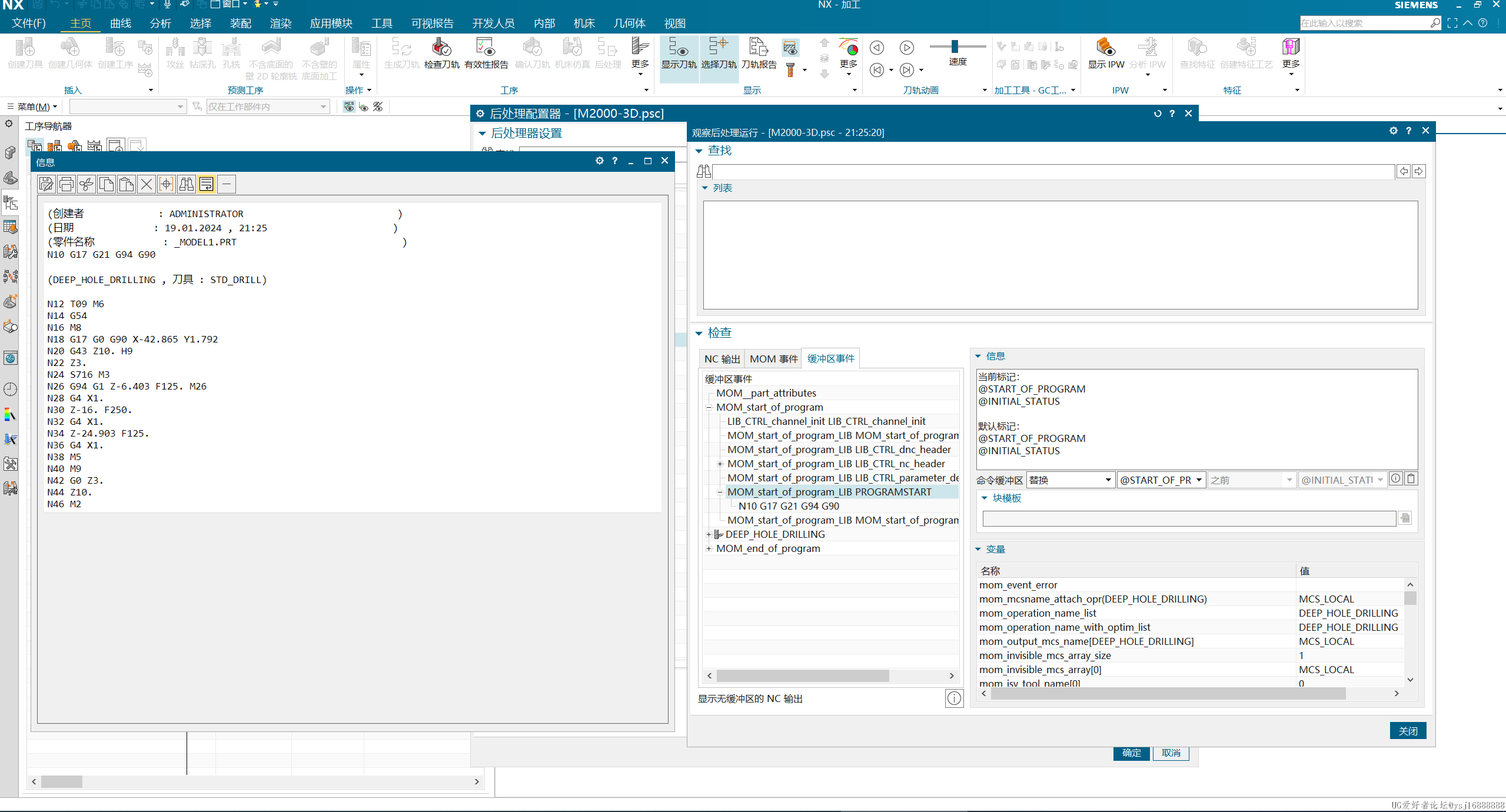1506x812 pixels.
Task: Click the dash icon in 信息 toolbar
Action: pyautogui.click(x=227, y=184)
